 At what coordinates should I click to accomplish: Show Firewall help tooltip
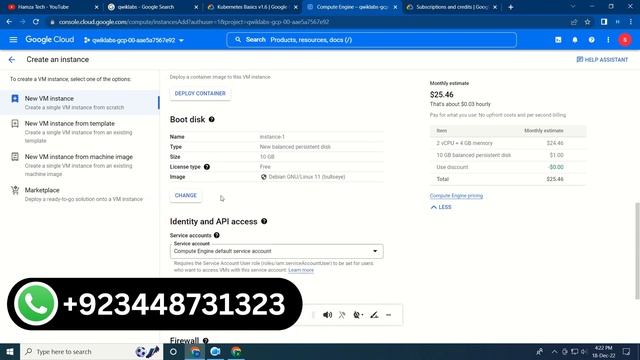206,340
